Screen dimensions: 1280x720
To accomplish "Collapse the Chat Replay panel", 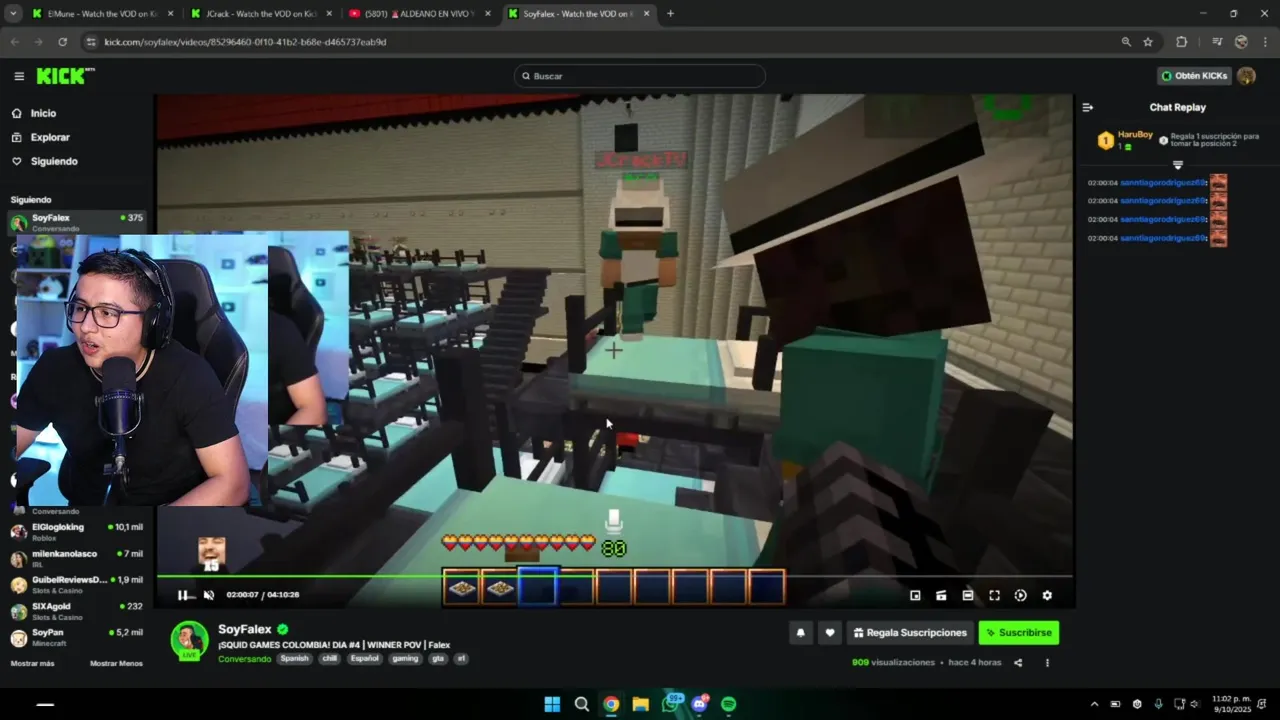I will (x=1088, y=107).
